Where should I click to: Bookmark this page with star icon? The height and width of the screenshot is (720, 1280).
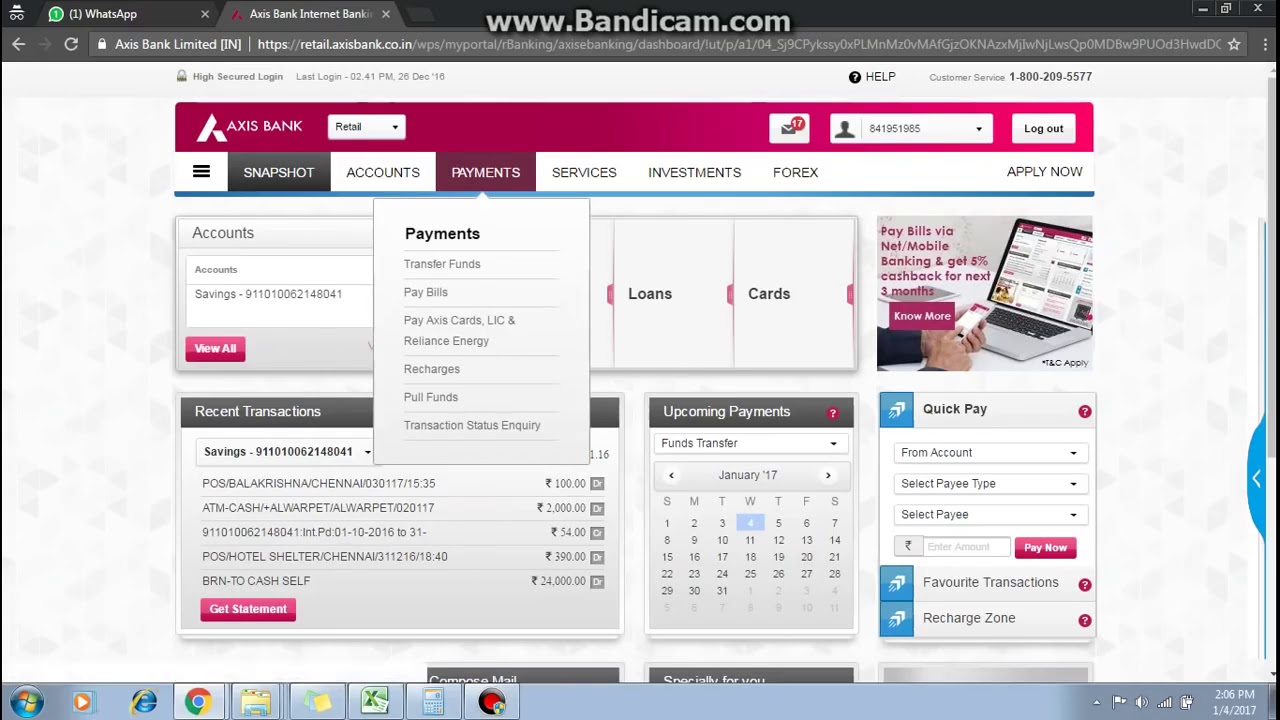[1234, 44]
